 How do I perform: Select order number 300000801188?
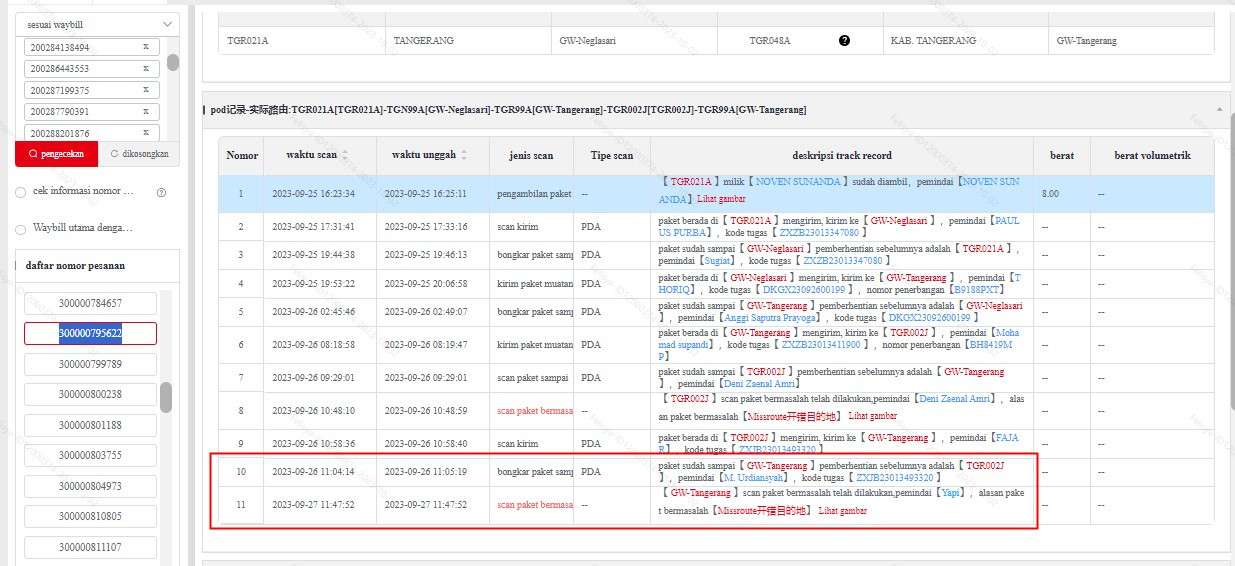pyautogui.click(x=90, y=425)
